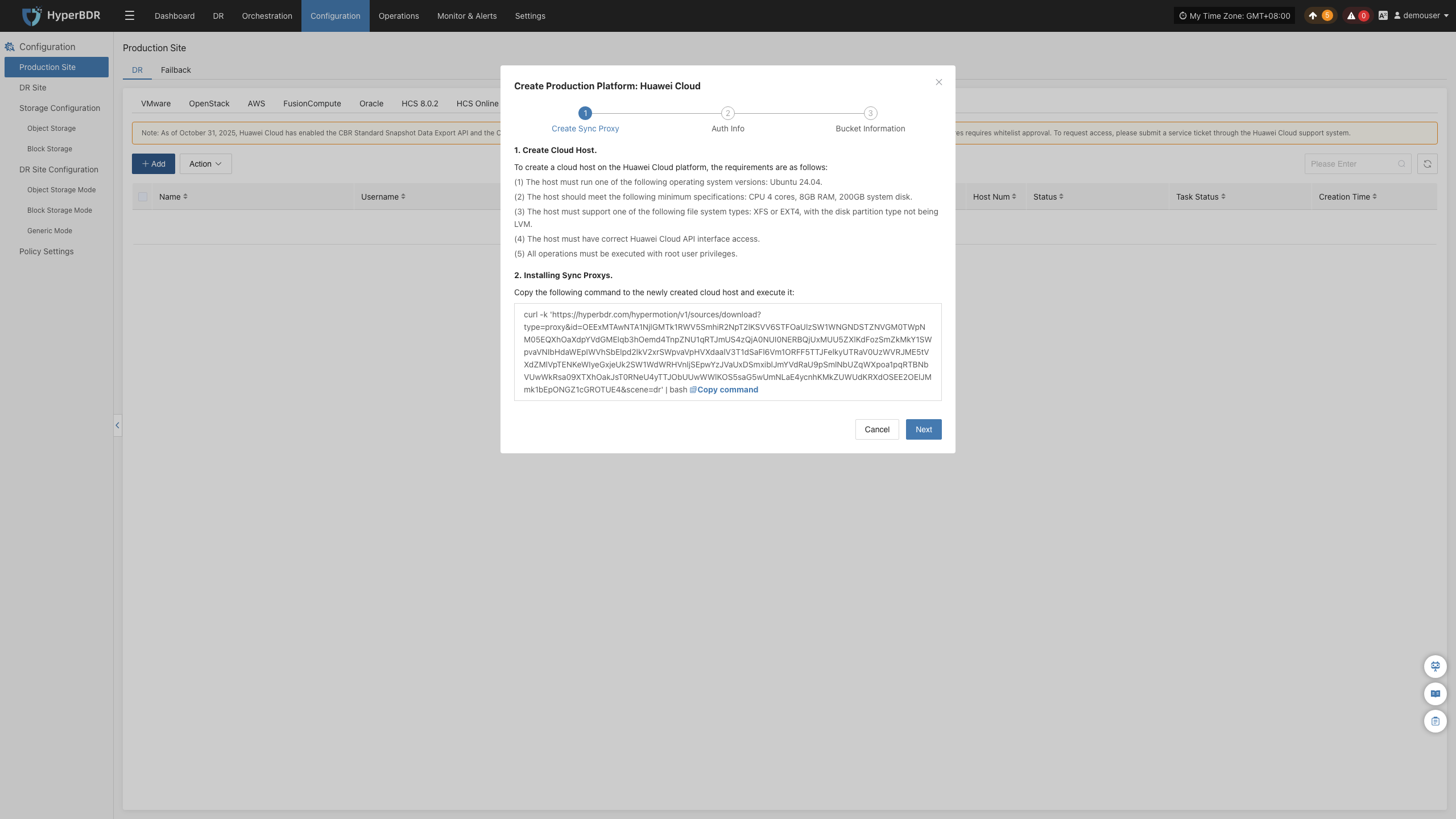The height and width of the screenshot is (819, 1456).
Task: Select step 2 Auth Info circle
Action: [x=727, y=113]
